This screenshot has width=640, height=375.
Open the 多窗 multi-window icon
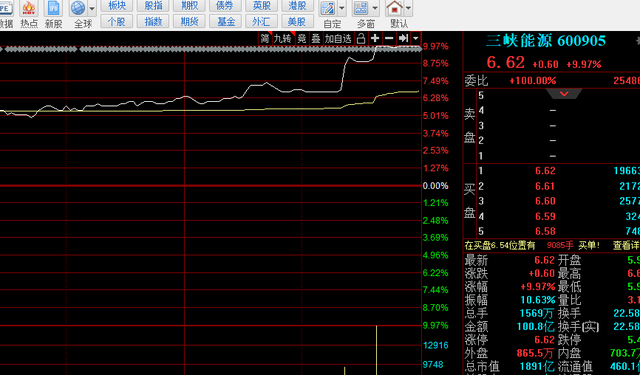click(x=361, y=8)
